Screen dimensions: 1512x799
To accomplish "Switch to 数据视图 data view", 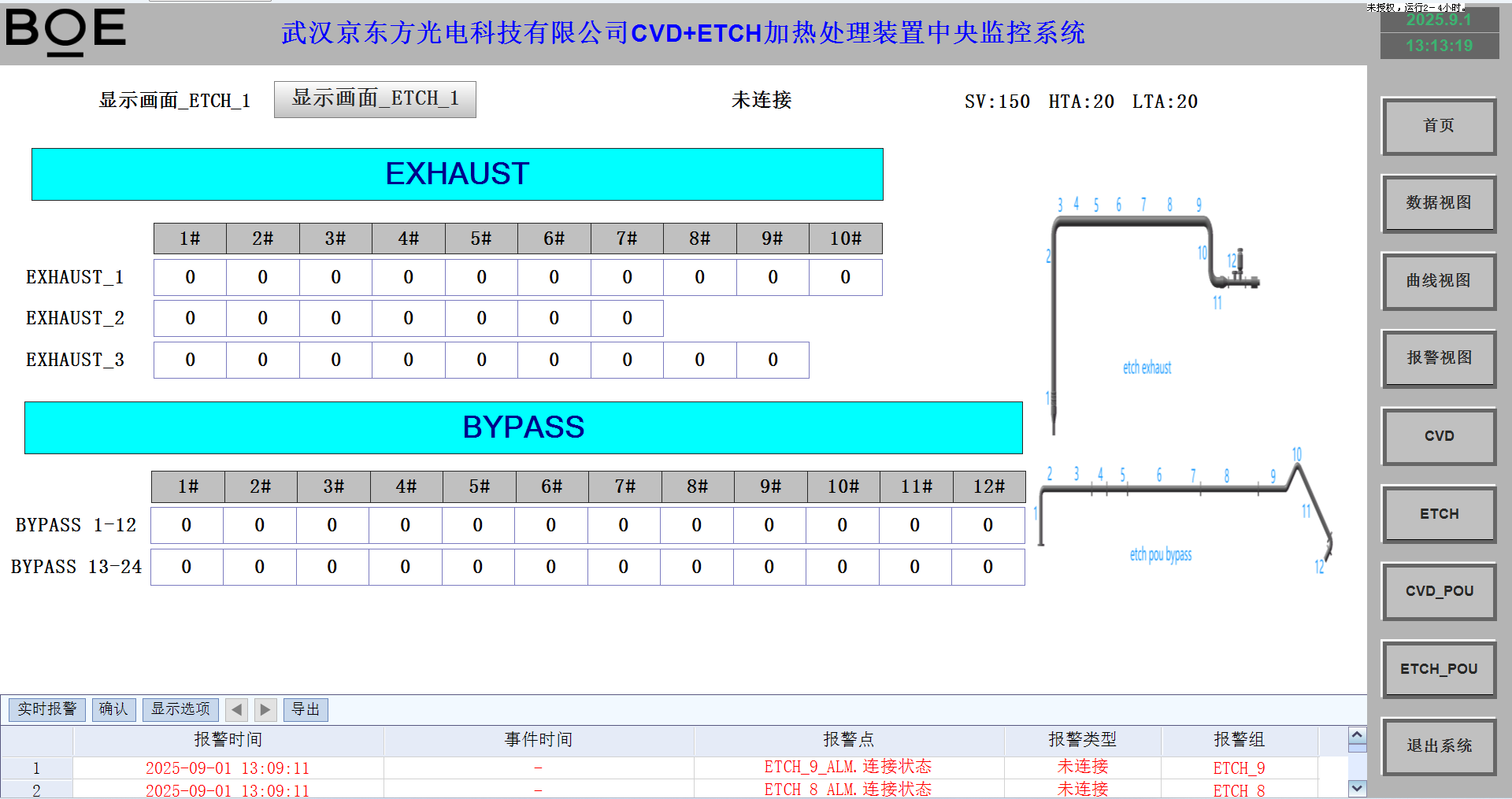I will pos(1438,203).
